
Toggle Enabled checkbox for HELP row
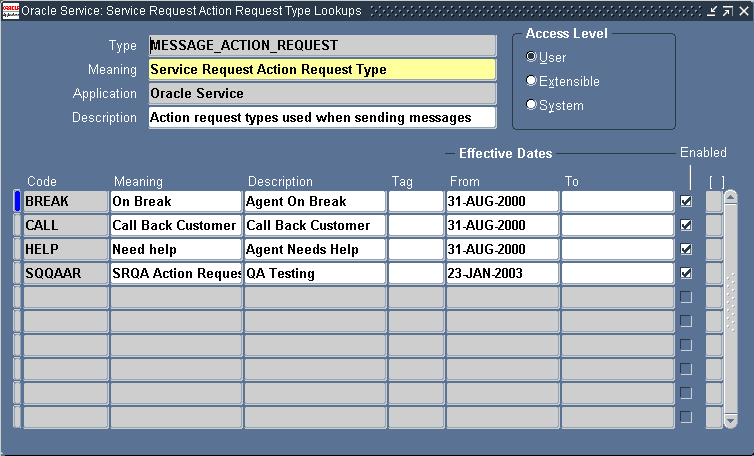[x=686, y=249]
